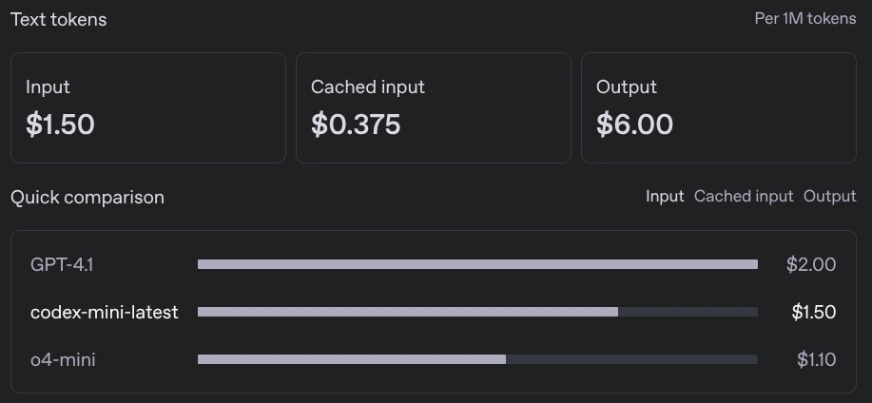The height and width of the screenshot is (403, 872).
Task: Click the $6.00 output price
Action: click(x=634, y=124)
